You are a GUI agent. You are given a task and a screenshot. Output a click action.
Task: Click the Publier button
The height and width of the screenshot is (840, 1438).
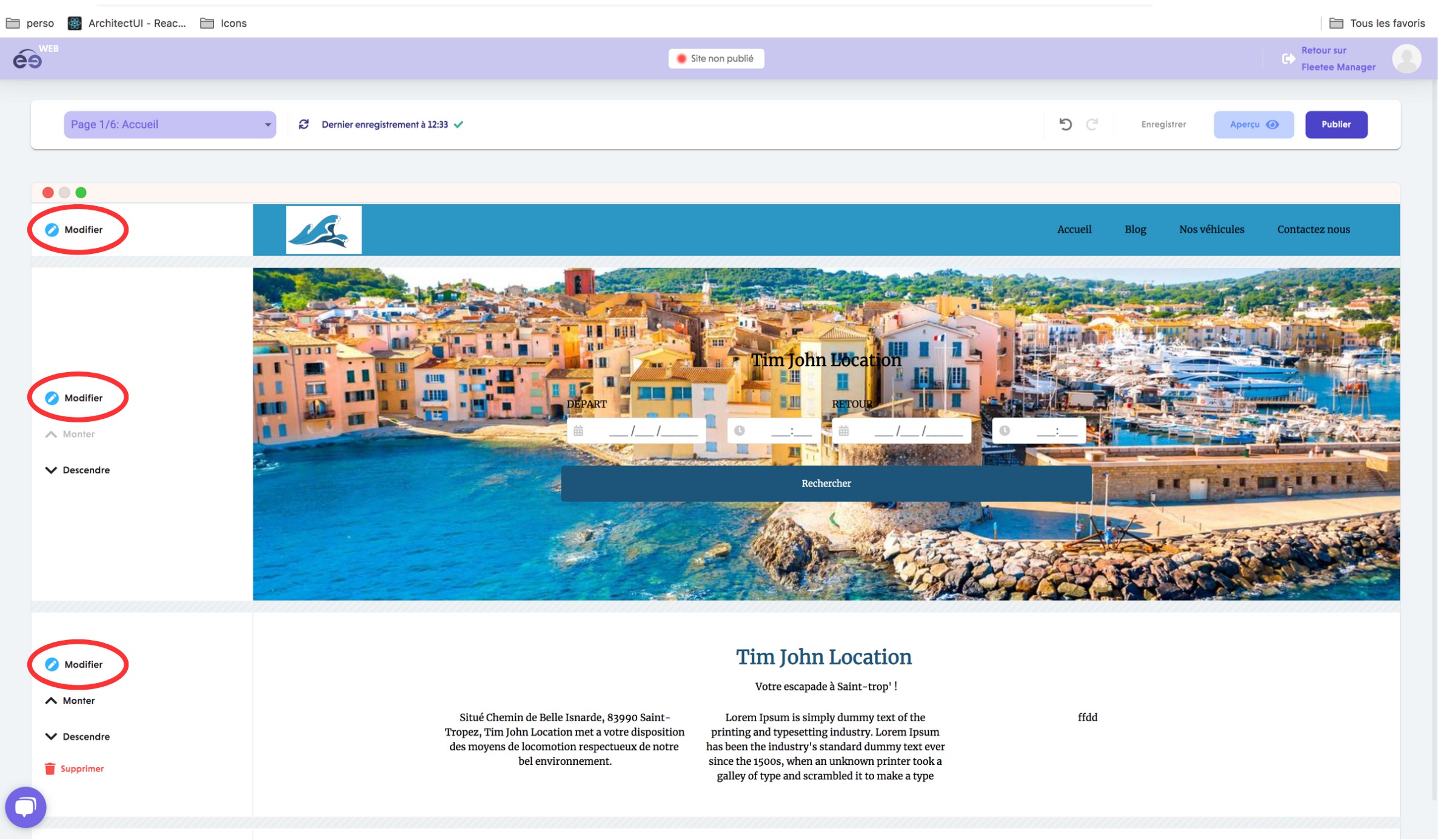coord(1336,124)
